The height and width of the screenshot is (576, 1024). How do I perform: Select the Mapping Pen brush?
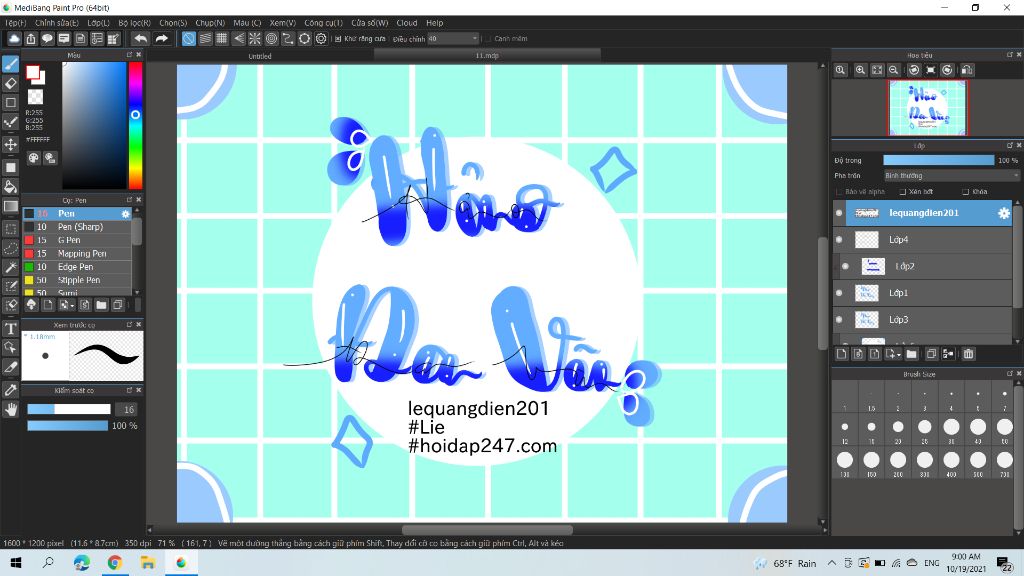pyautogui.click(x=77, y=253)
